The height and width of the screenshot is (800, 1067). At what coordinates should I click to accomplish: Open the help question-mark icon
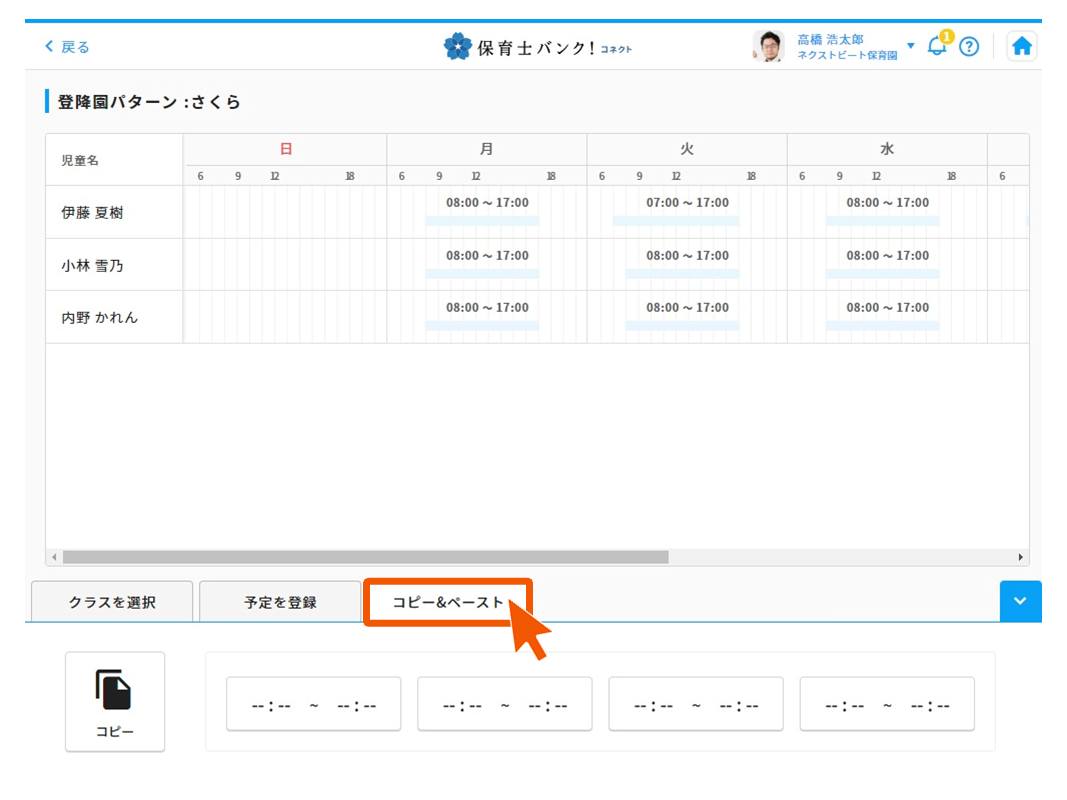coord(969,46)
